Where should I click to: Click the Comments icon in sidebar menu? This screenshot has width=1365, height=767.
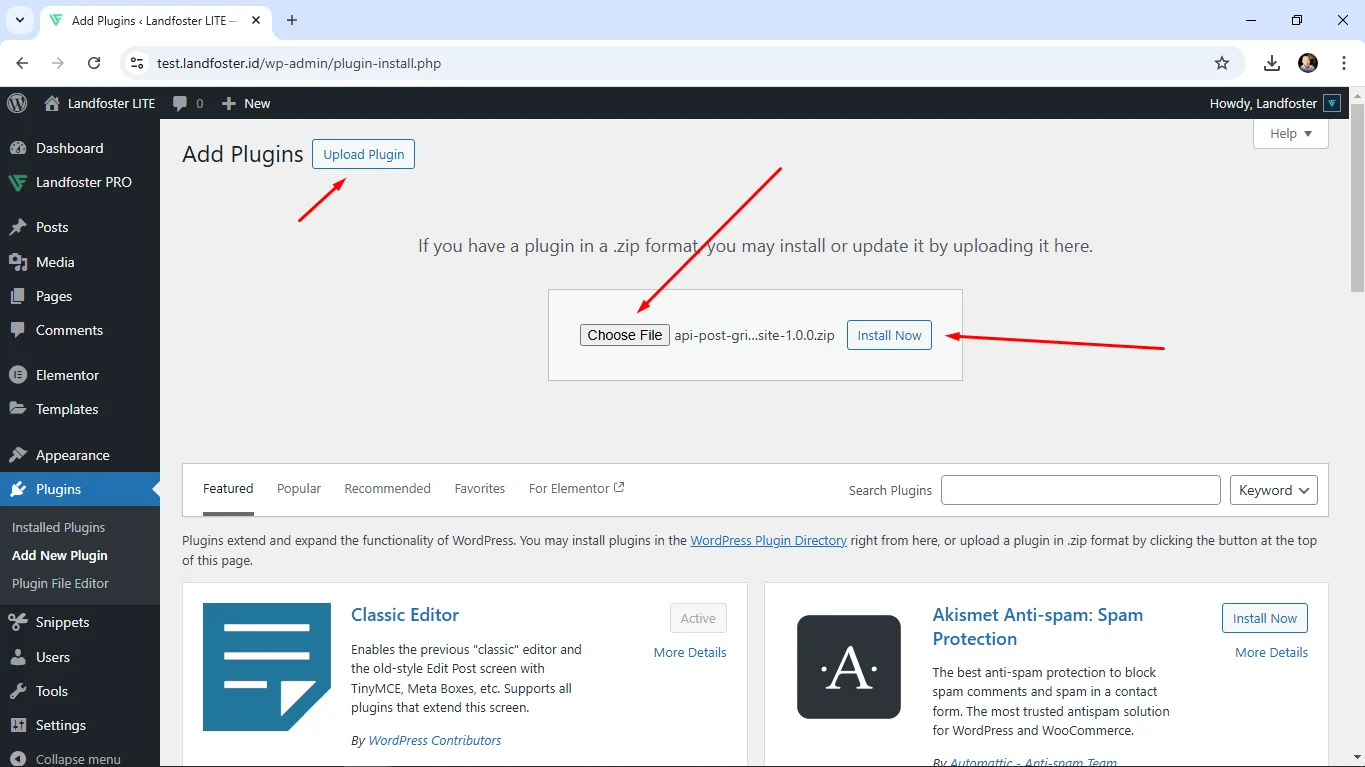[x=18, y=330]
